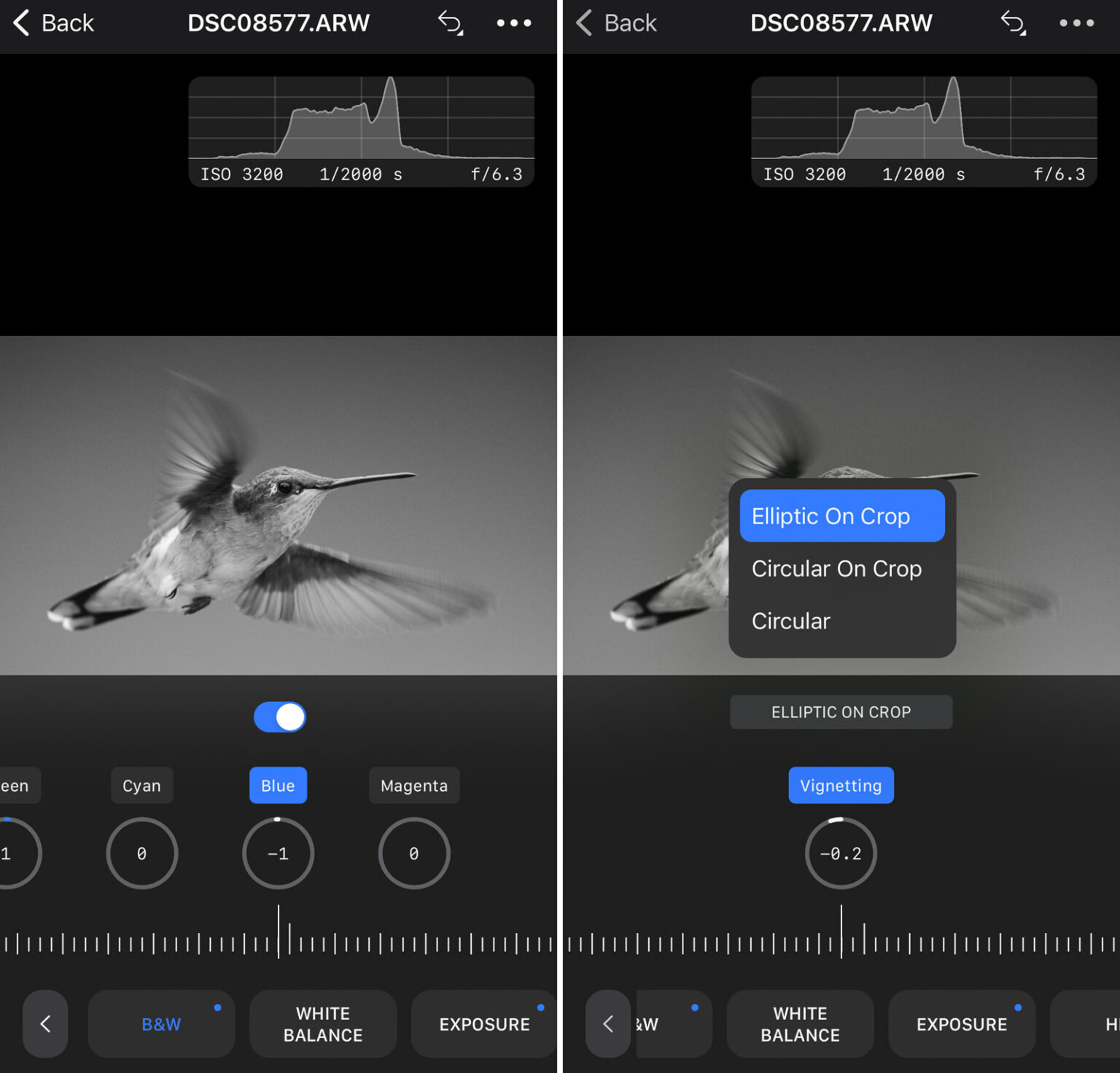Toggle the black and white switch off
Viewport: 1120px width, 1073px height.
pyautogui.click(x=279, y=717)
